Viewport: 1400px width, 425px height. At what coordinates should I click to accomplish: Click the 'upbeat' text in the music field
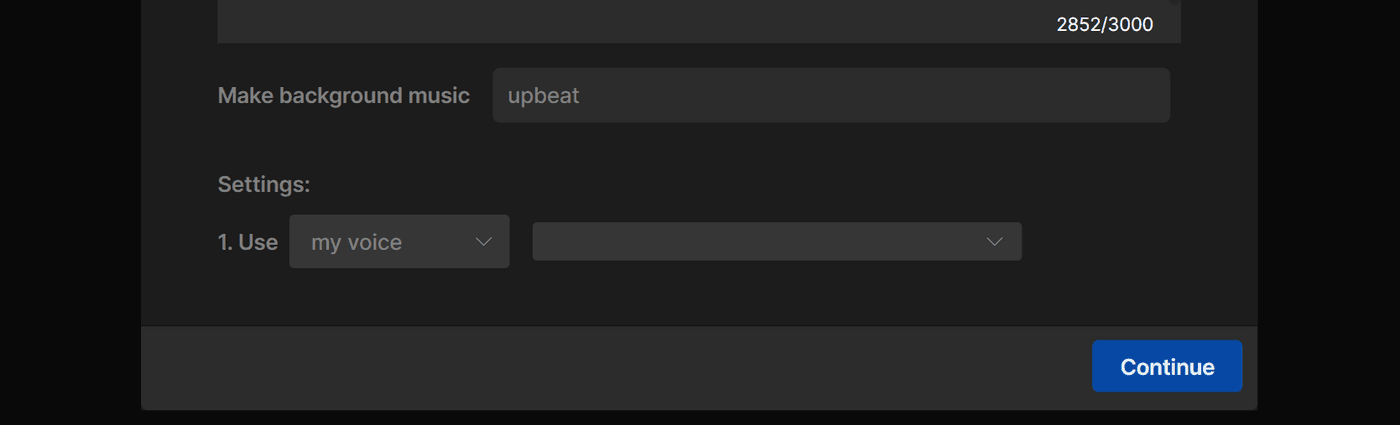point(543,96)
